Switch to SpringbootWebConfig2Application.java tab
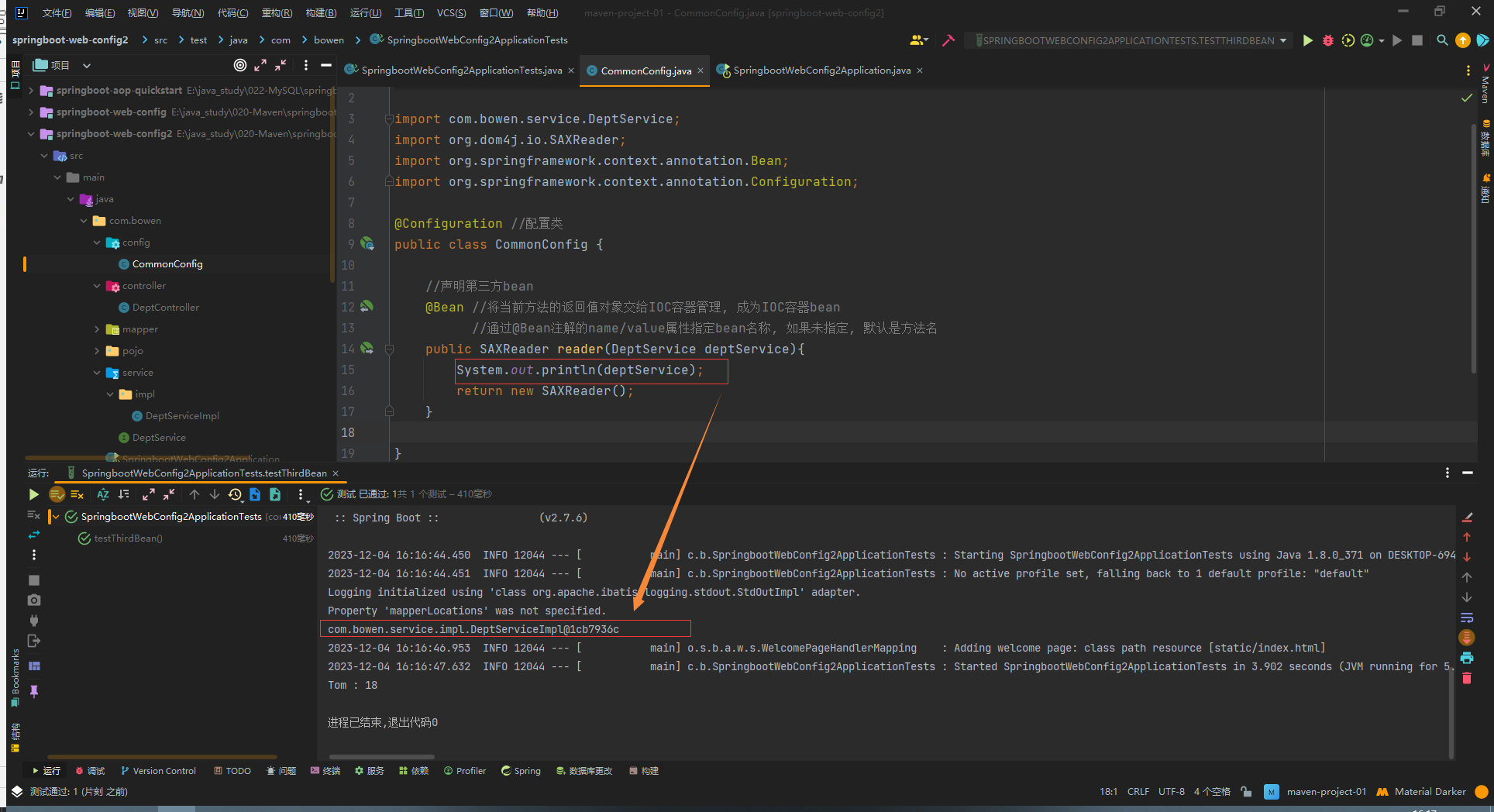 [821, 71]
